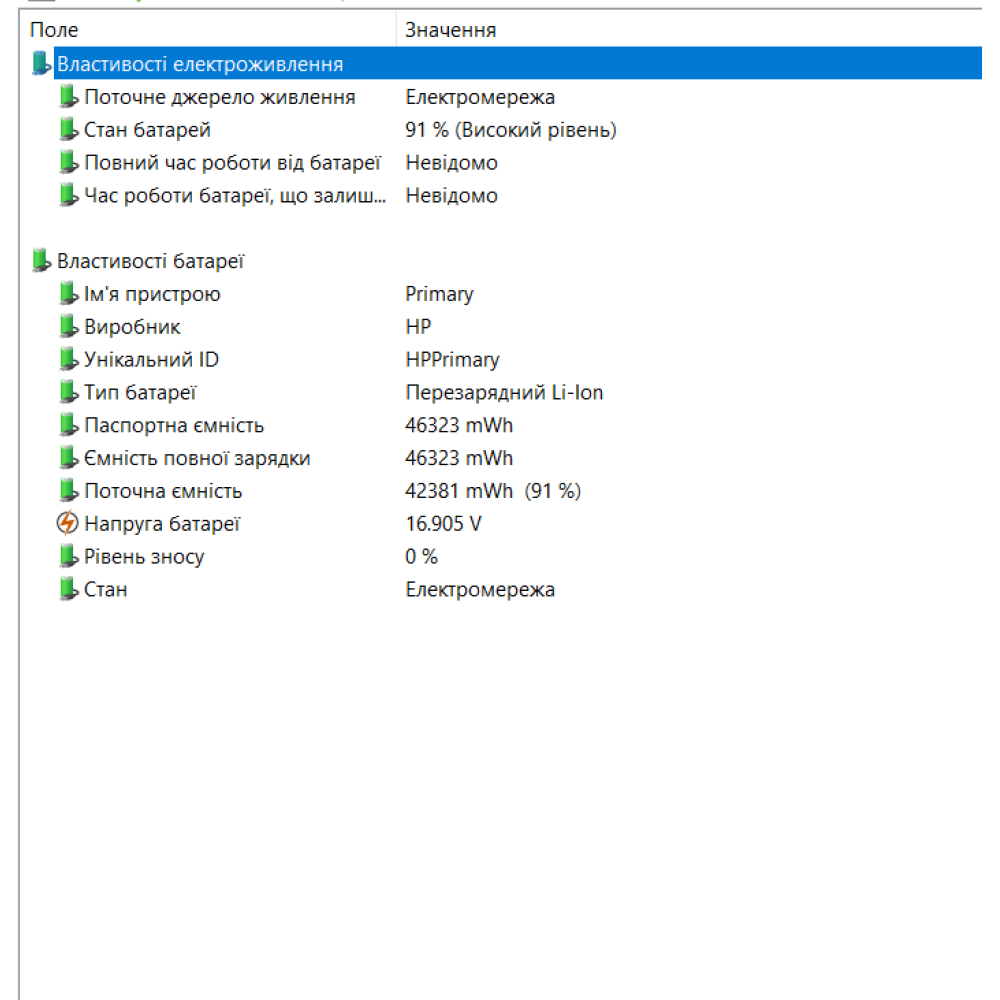
Task: Click the icon next to Ємність повної зарядки
Action: point(68,458)
